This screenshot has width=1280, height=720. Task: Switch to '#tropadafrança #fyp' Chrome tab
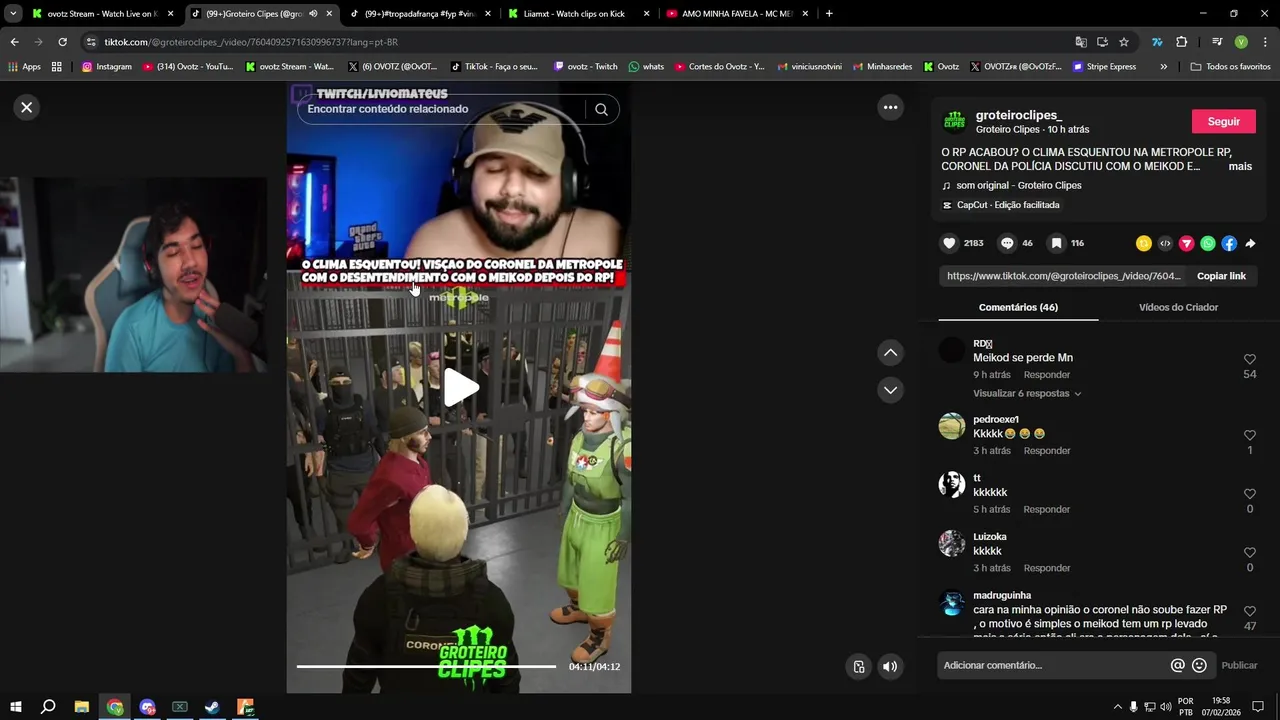(418, 14)
